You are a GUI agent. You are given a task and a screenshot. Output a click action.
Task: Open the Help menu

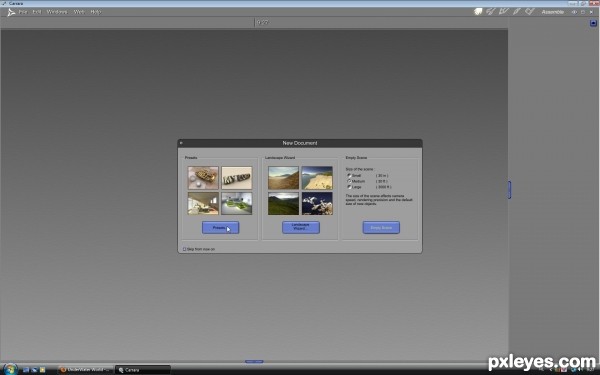tap(96, 12)
